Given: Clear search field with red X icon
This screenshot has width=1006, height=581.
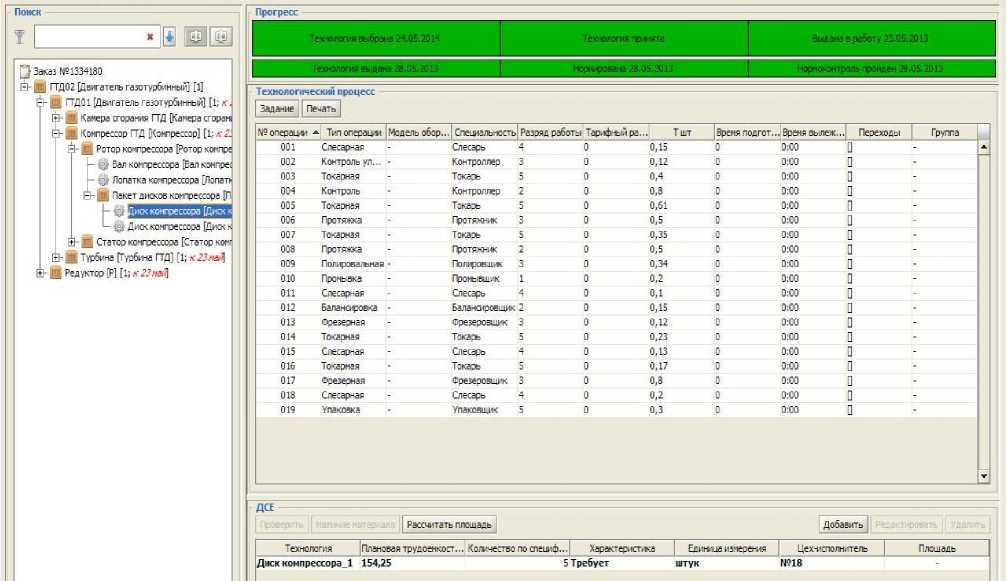Looking at the screenshot, I should coord(149,37).
